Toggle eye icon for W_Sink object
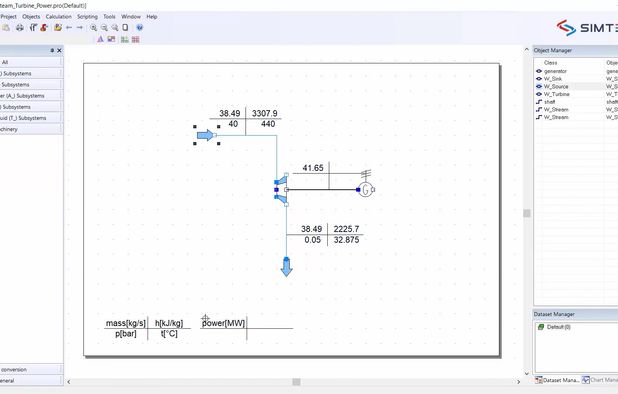Screen dimensions: 618x394 (539, 79)
